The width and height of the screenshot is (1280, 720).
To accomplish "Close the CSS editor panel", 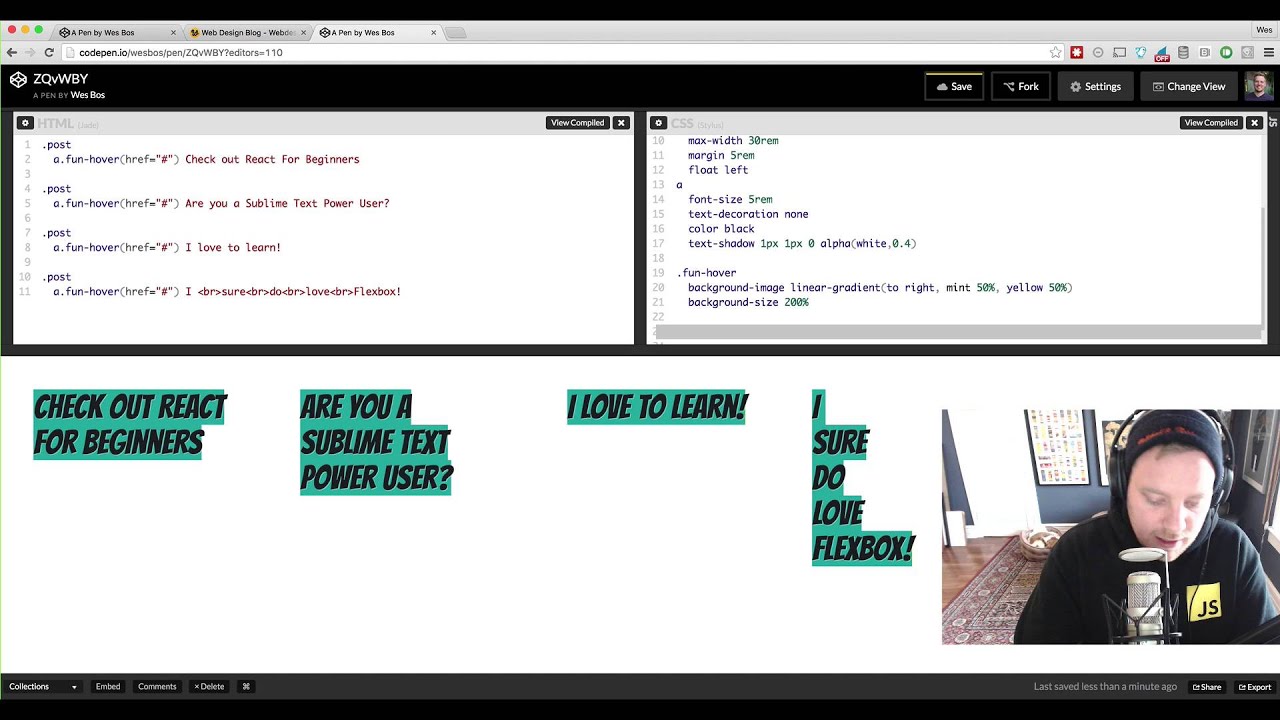I will coord(1254,123).
